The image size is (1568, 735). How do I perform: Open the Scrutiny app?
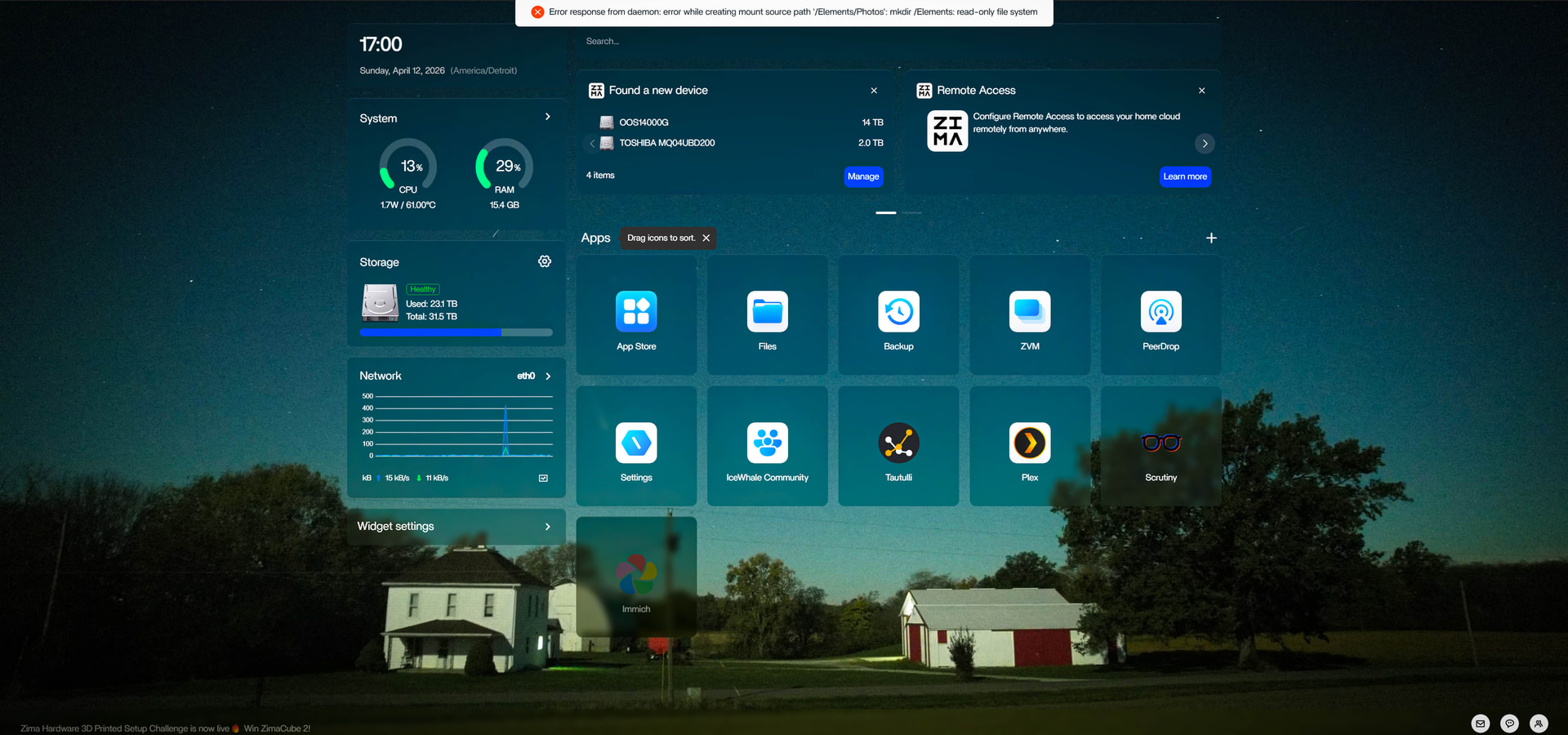click(1160, 444)
